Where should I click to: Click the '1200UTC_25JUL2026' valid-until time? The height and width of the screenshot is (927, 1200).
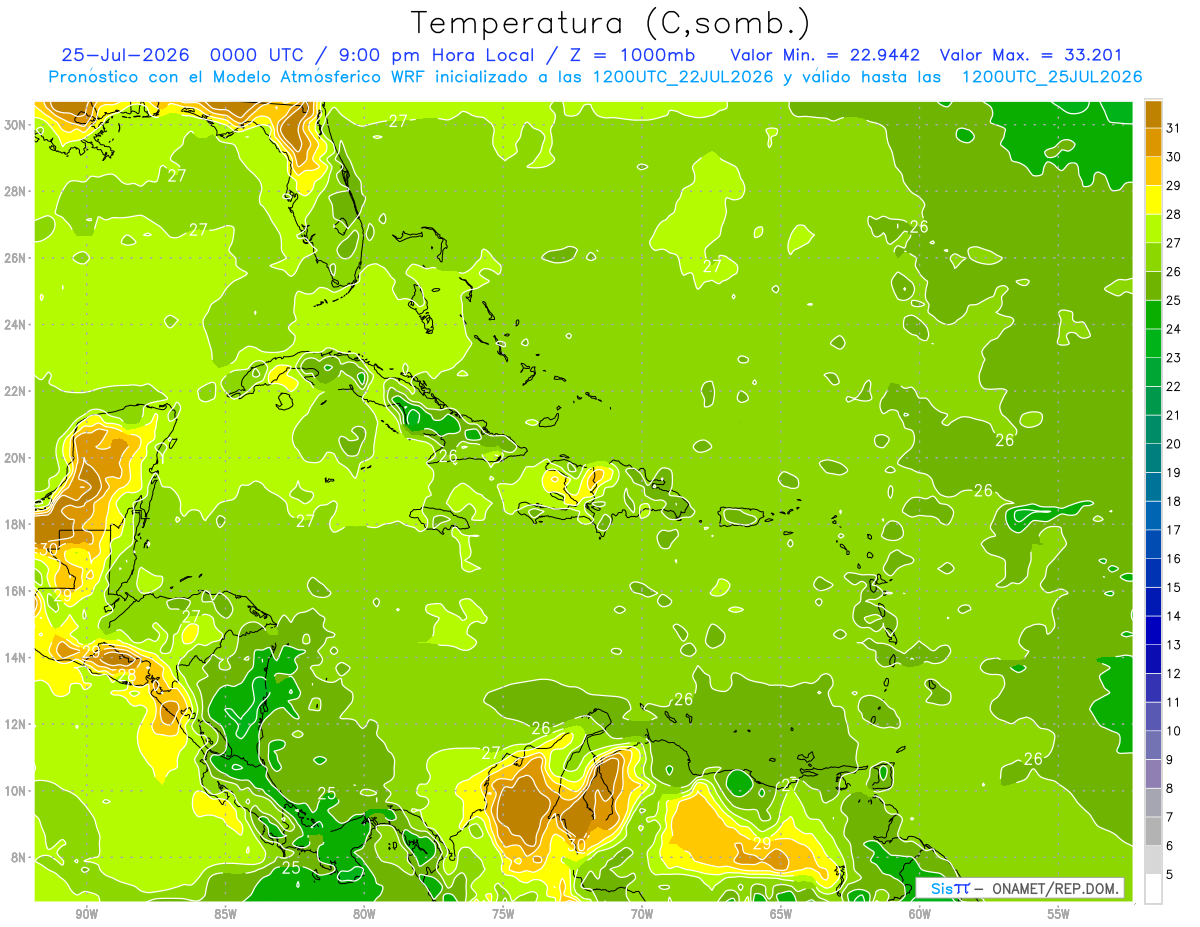pyautogui.click(x=1052, y=77)
